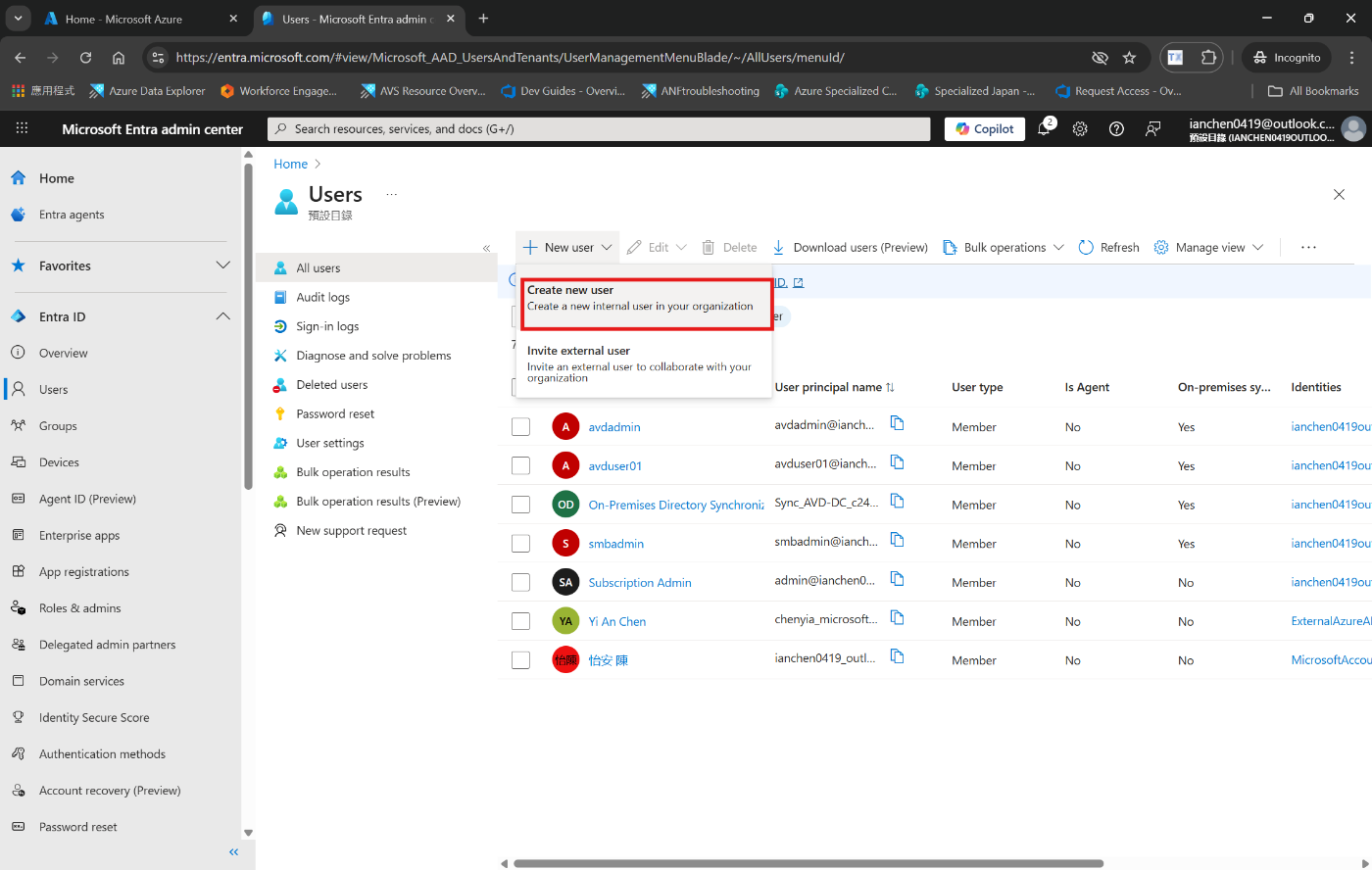This screenshot has width=1372, height=870.
Task: Copy avduser01 user principal name
Action: tap(897, 462)
